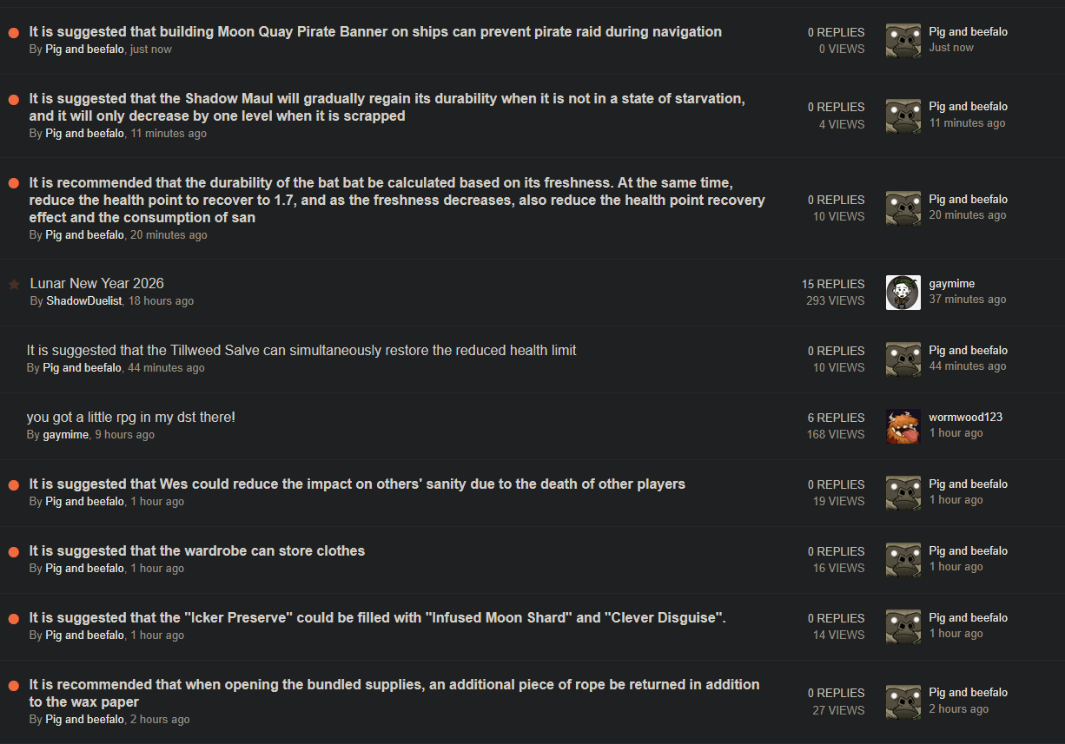
Task: Click gaymime's avatar in the Lunar New Year row
Action: tap(903, 292)
